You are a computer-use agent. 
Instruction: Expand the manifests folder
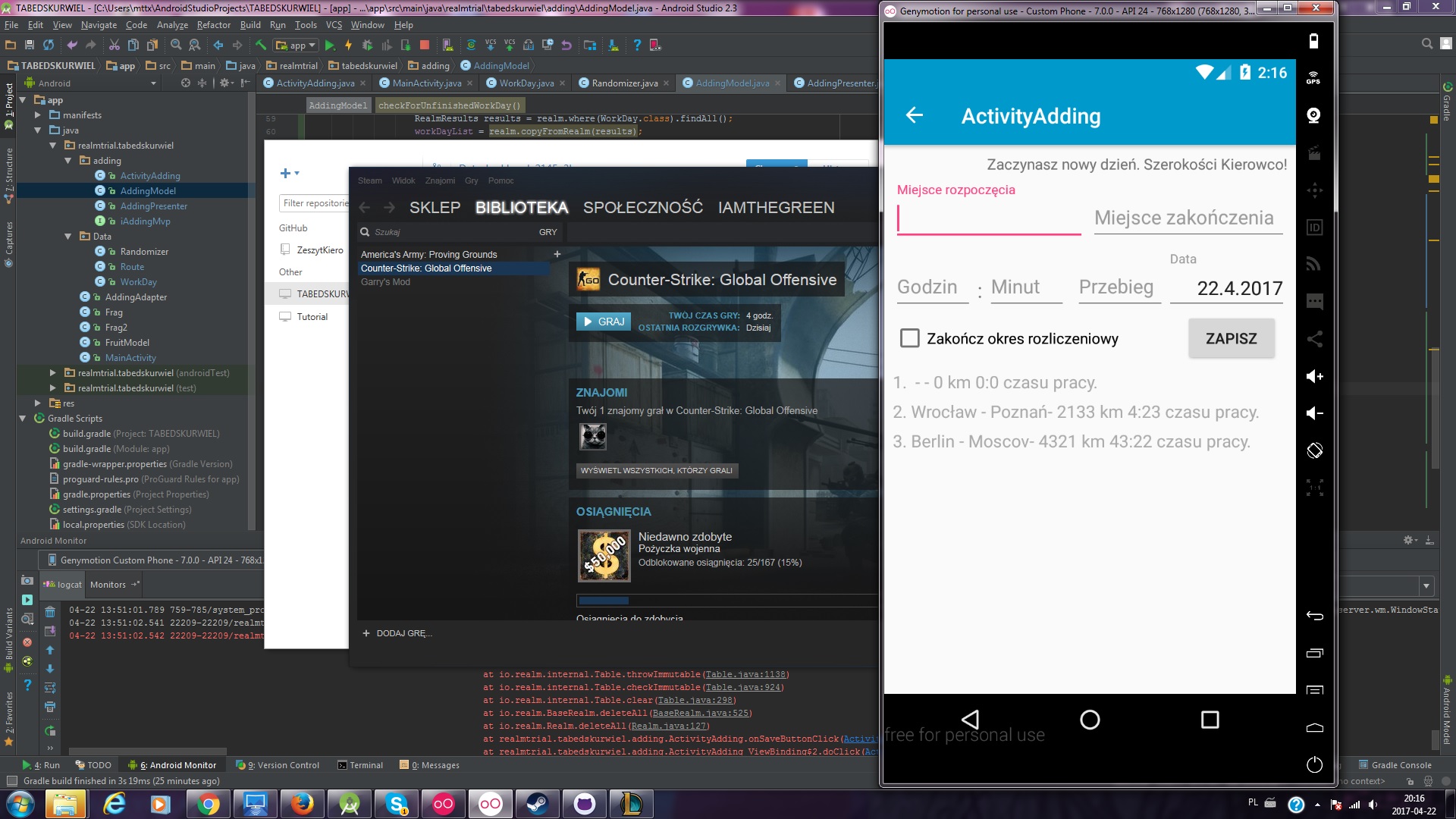[x=38, y=115]
